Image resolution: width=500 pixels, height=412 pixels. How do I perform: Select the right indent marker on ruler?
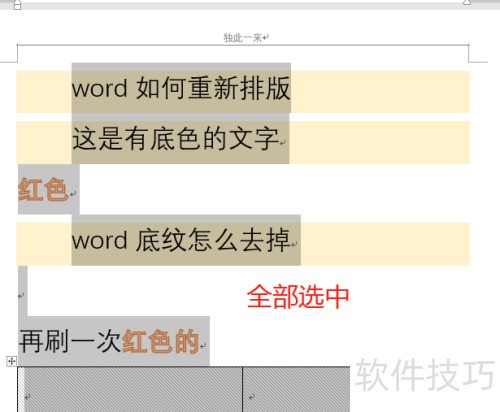coord(467,3)
